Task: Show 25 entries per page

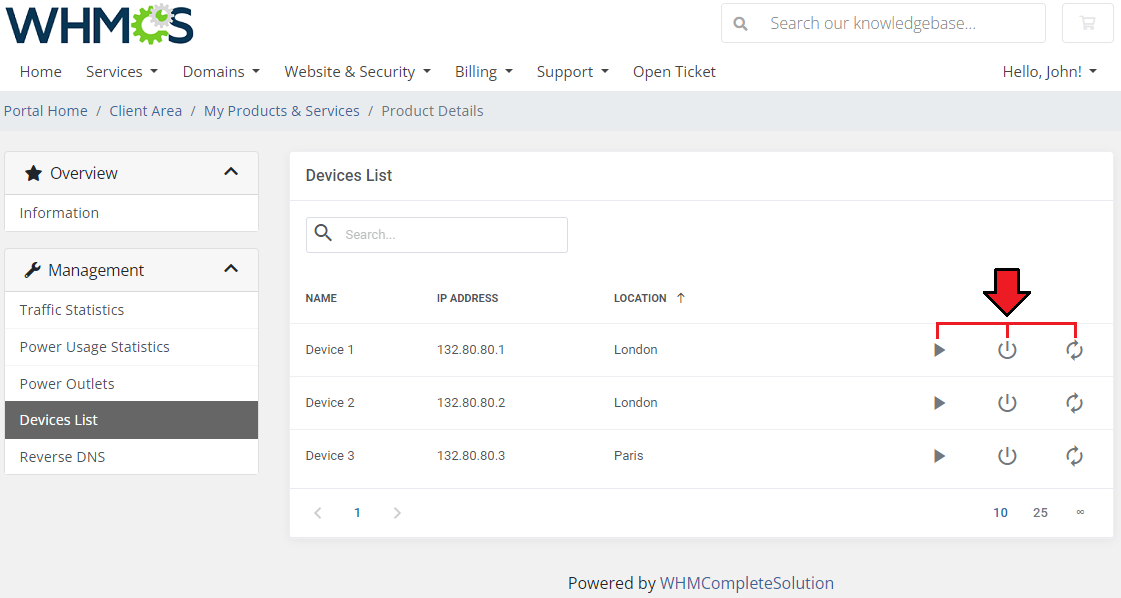Action: tap(1040, 513)
